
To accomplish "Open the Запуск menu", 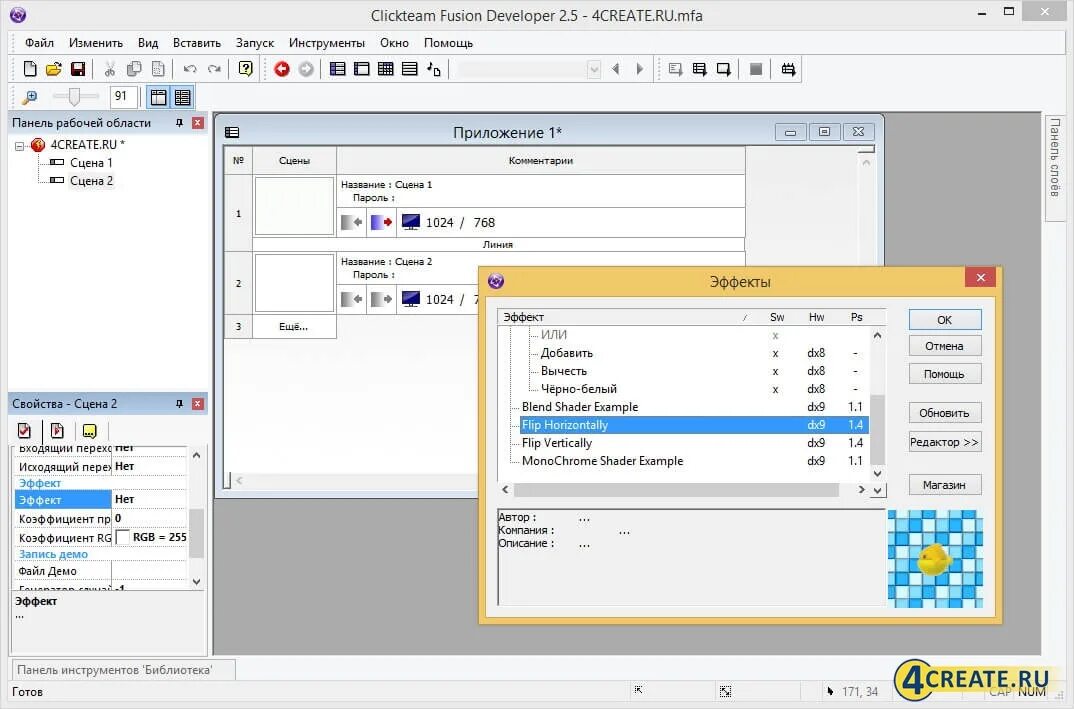I will point(255,42).
